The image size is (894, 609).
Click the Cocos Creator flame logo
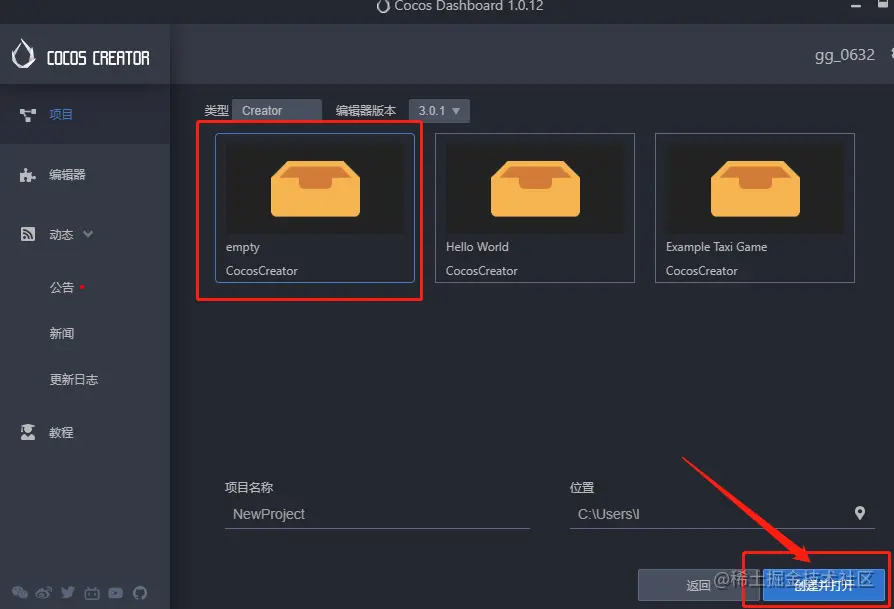click(23, 54)
